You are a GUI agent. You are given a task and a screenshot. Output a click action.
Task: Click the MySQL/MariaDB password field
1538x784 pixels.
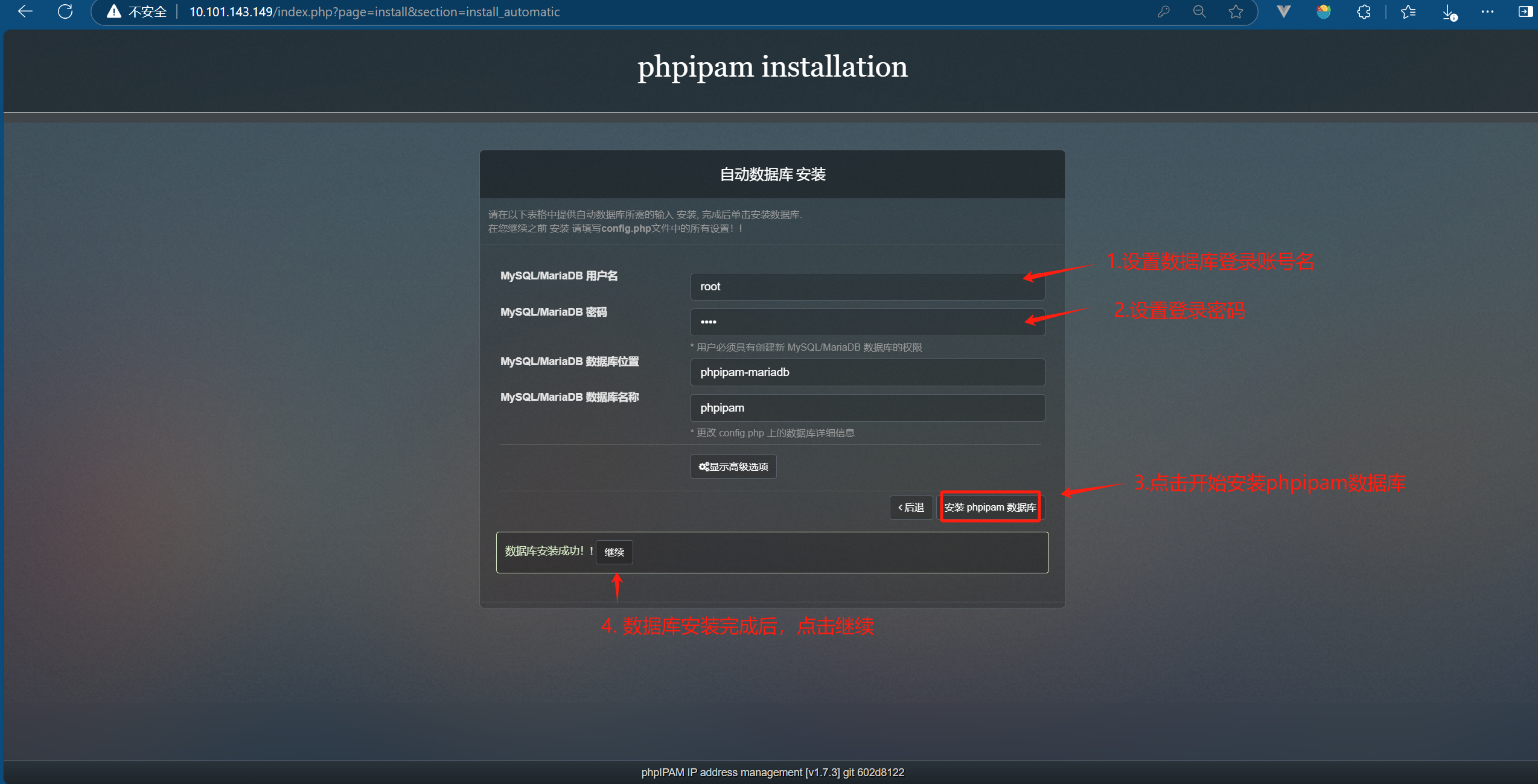click(x=867, y=322)
